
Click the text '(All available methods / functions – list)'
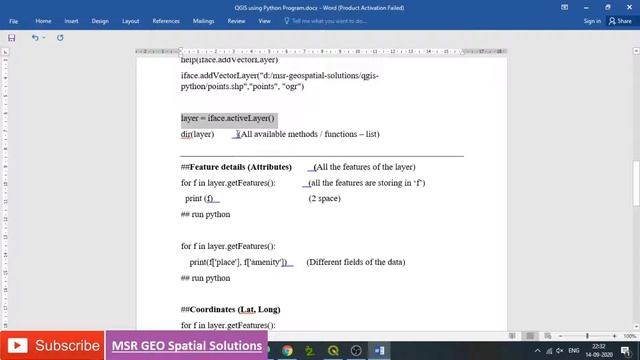pos(309,134)
